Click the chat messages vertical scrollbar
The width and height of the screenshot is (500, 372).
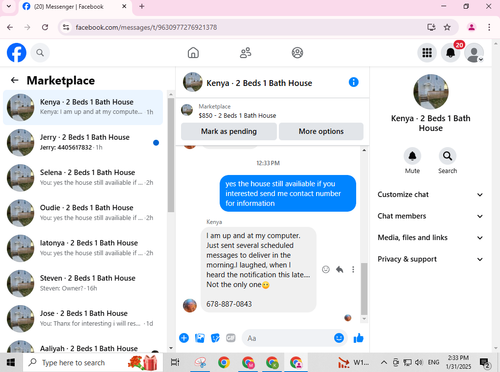(x=364, y=289)
